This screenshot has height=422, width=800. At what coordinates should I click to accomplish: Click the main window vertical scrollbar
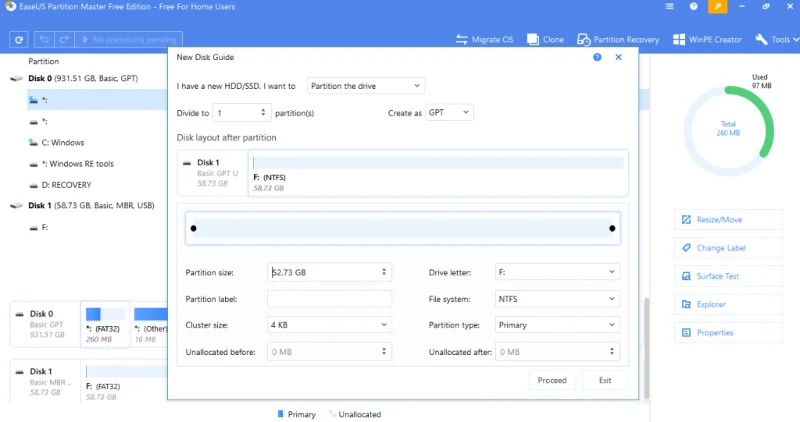tap(646, 347)
